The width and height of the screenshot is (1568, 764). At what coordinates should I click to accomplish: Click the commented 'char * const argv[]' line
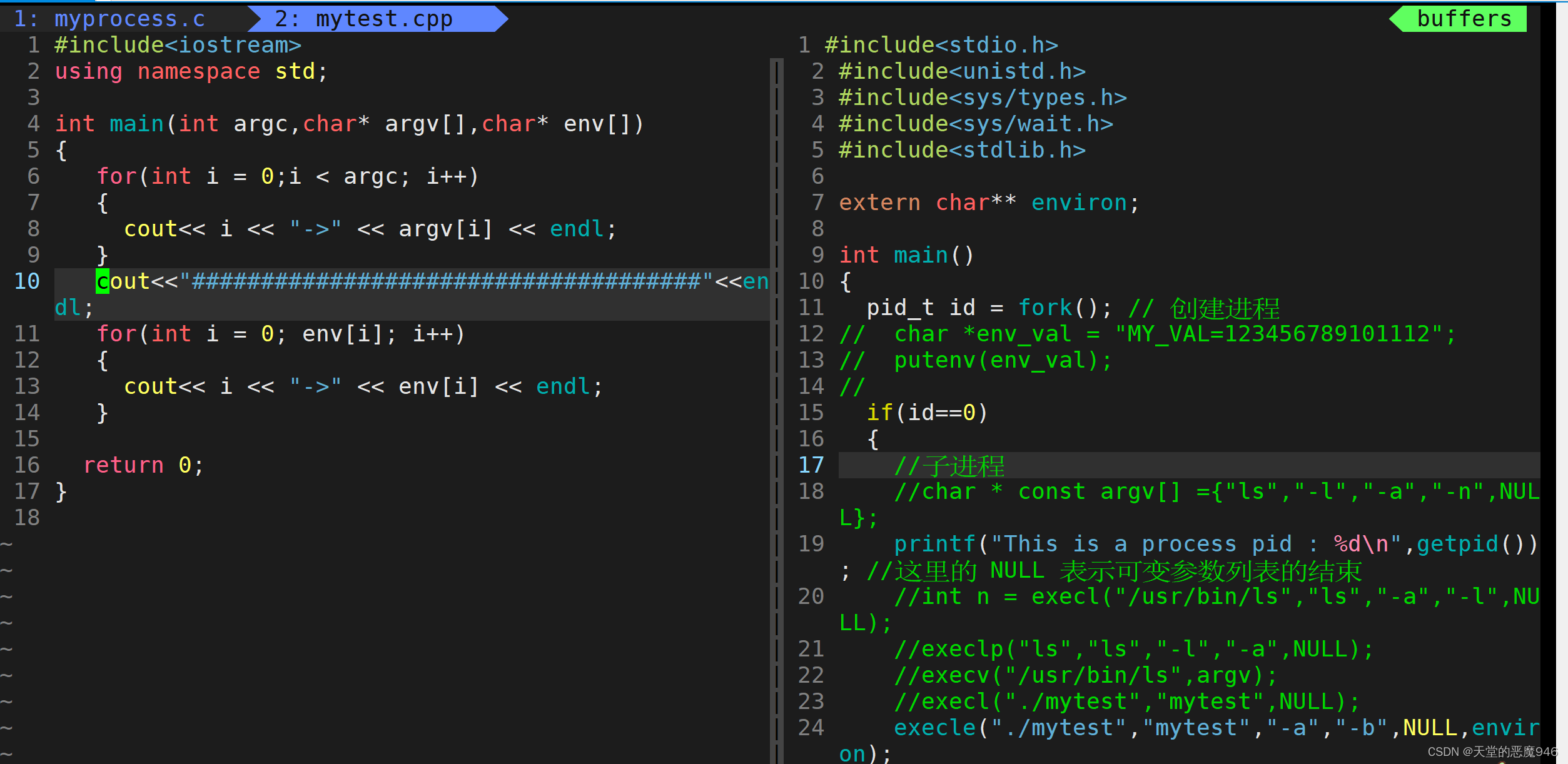[x=1189, y=505]
